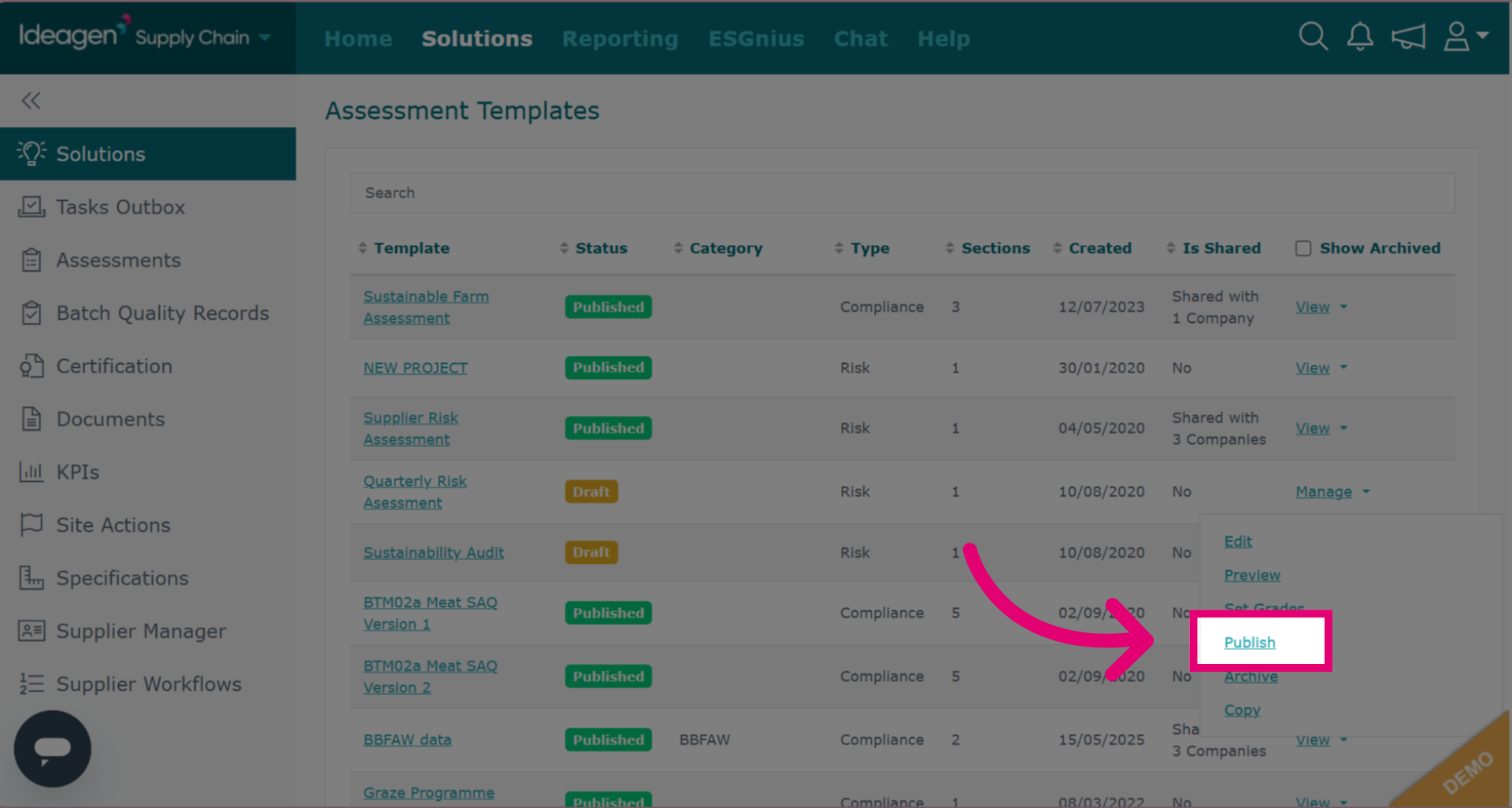Expand View dropdown arrow for Supplier Risk Assessment

click(1343, 428)
